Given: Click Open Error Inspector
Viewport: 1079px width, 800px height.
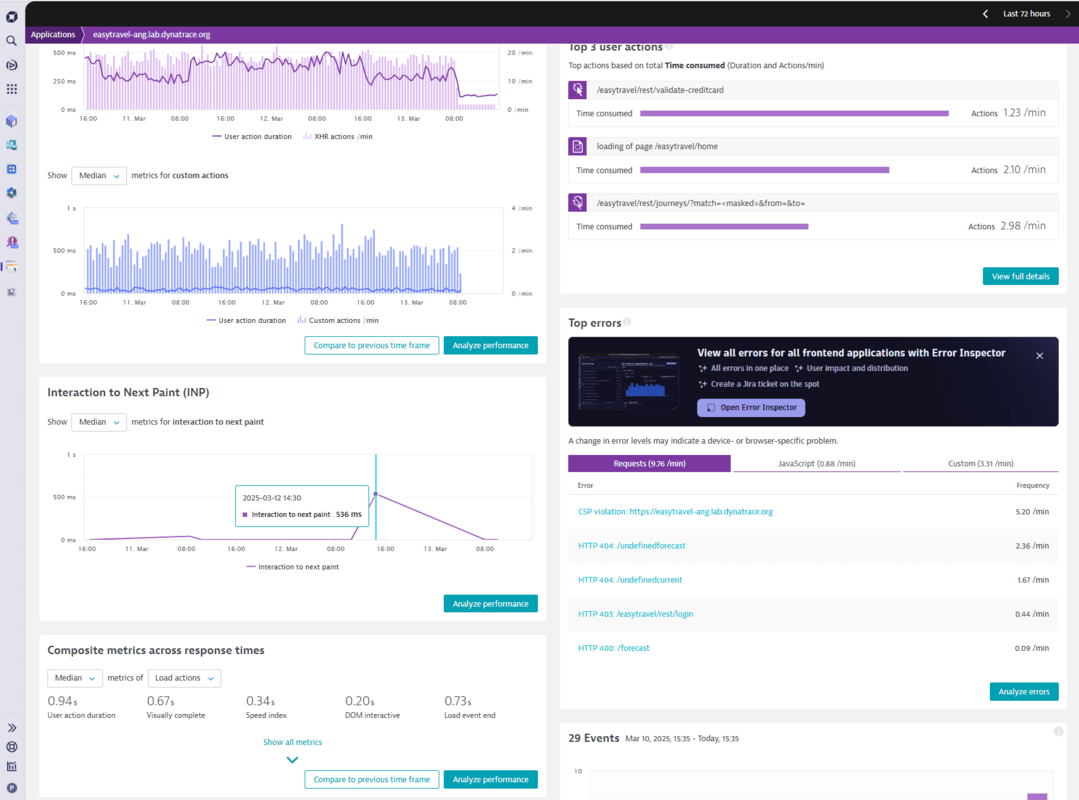Looking at the screenshot, I should [x=750, y=407].
